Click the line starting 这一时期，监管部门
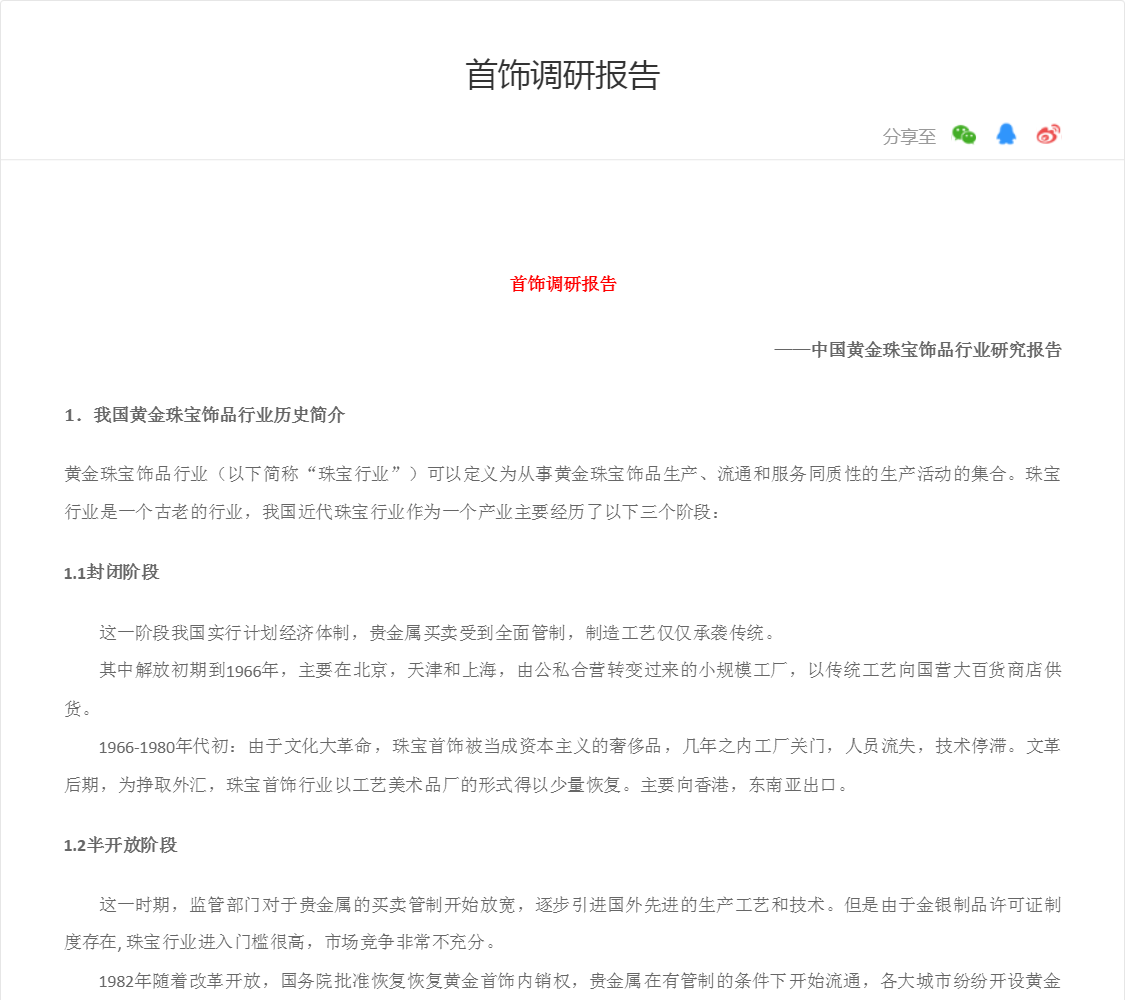This screenshot has height=1000, width=1125. [x=580, y=905]
